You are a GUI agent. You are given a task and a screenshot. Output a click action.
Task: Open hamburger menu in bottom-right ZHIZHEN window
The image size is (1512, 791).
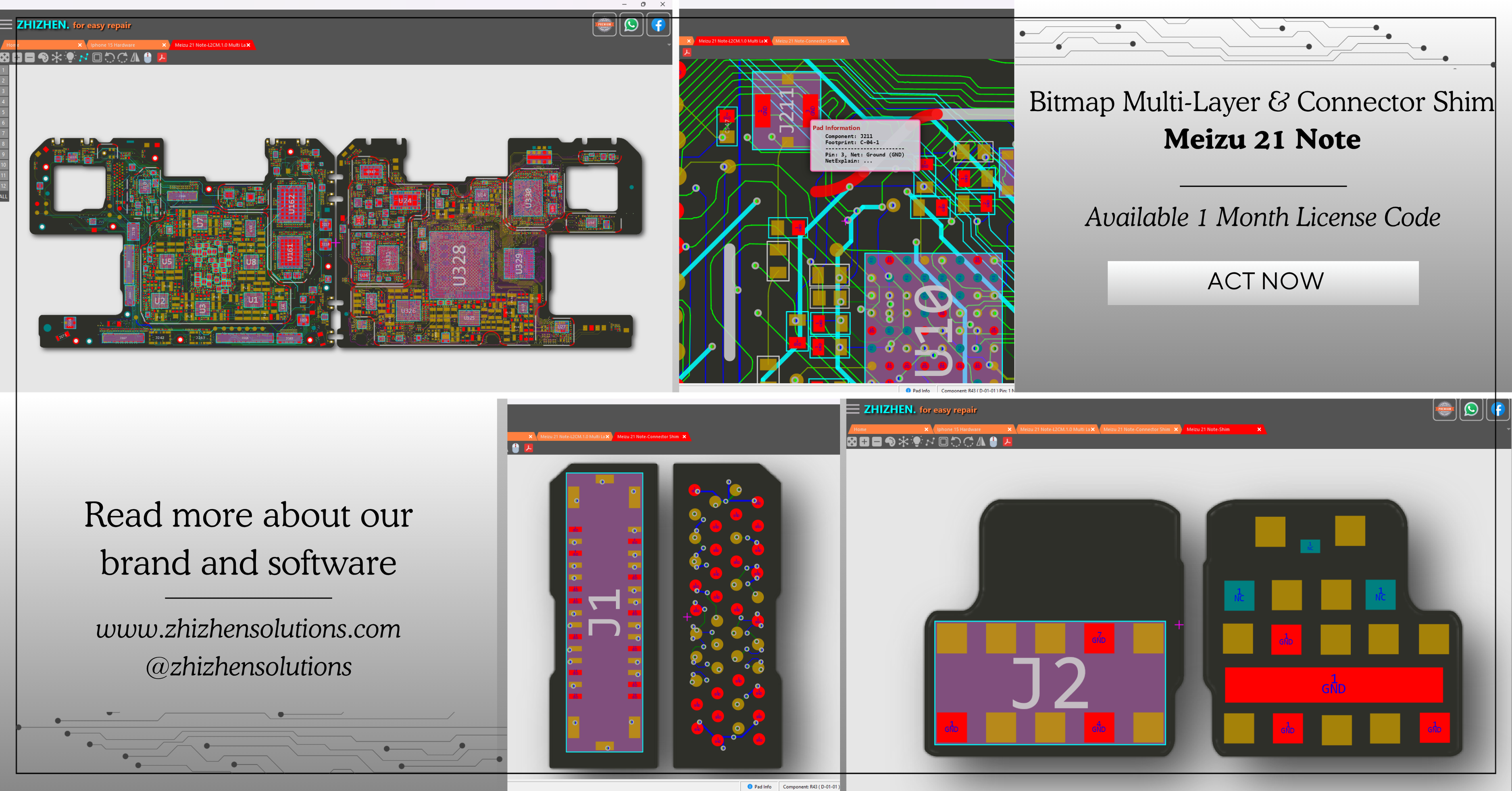pos(853,409)
